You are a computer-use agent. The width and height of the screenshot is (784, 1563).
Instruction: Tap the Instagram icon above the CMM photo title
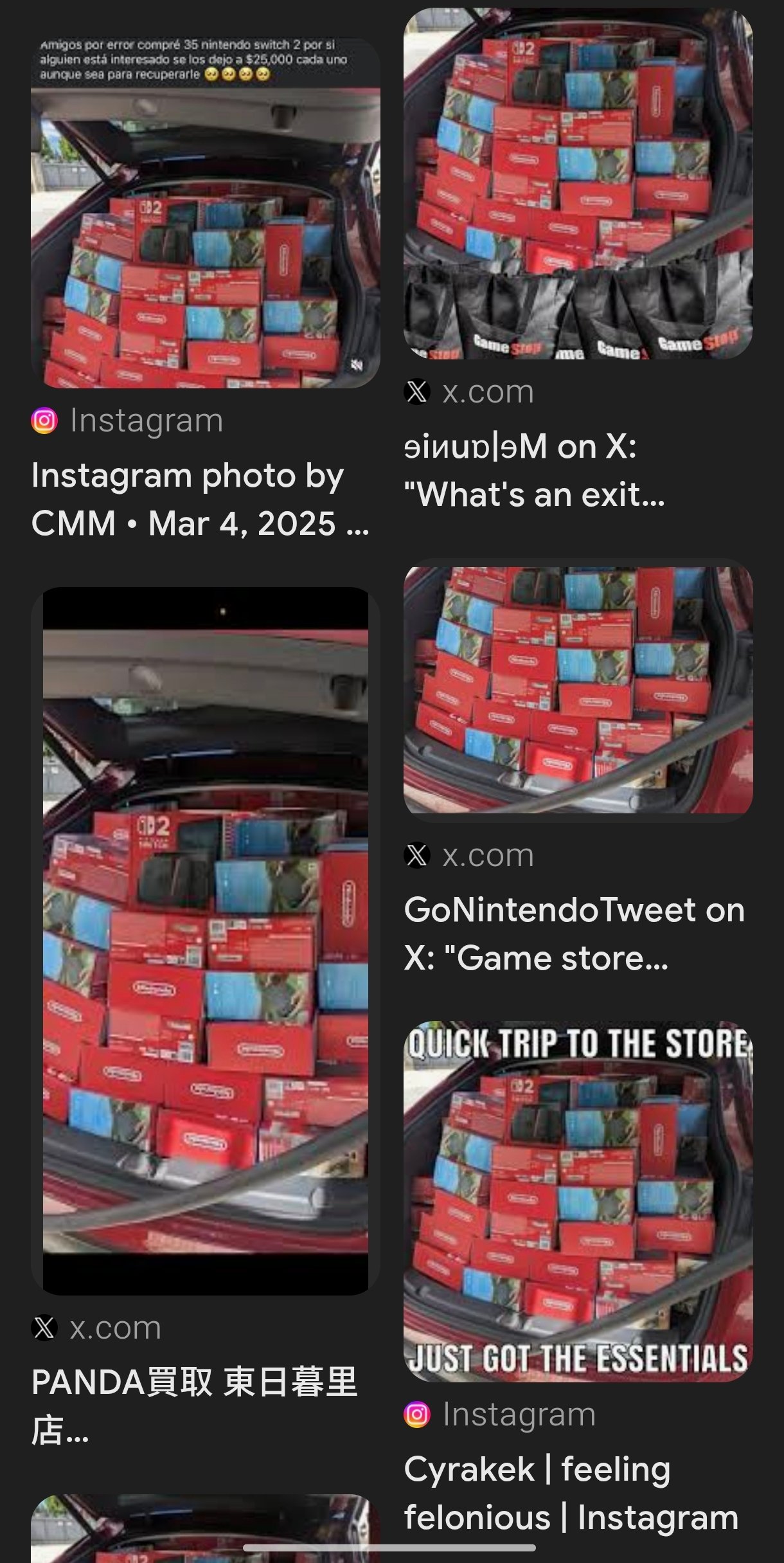click(x=44, y=421)
